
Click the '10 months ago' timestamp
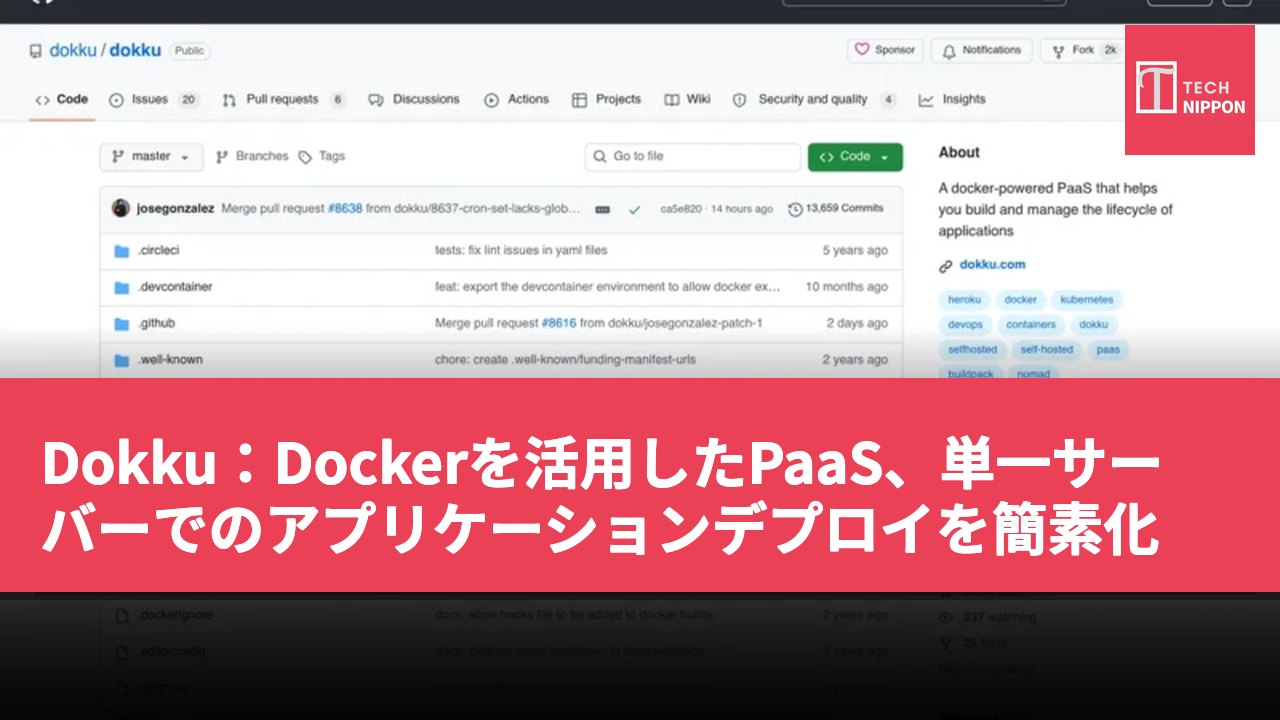847,287
